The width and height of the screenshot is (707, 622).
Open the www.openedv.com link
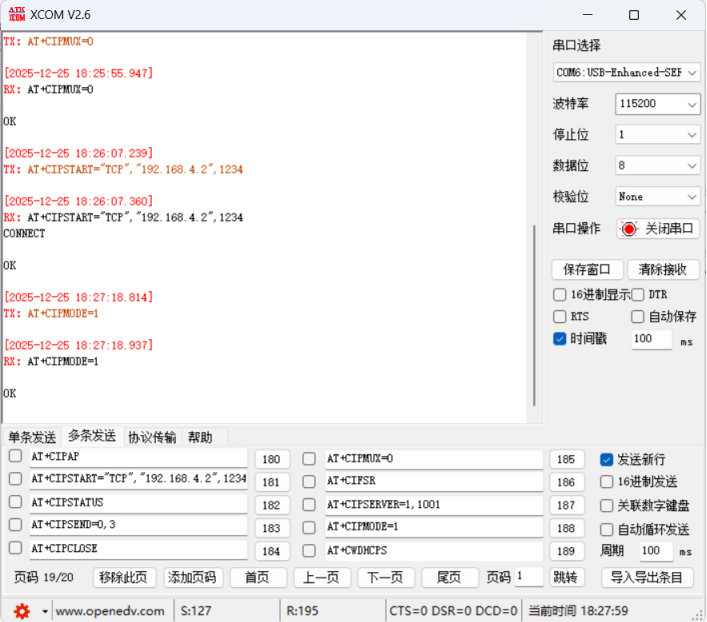tap(110, 612)
